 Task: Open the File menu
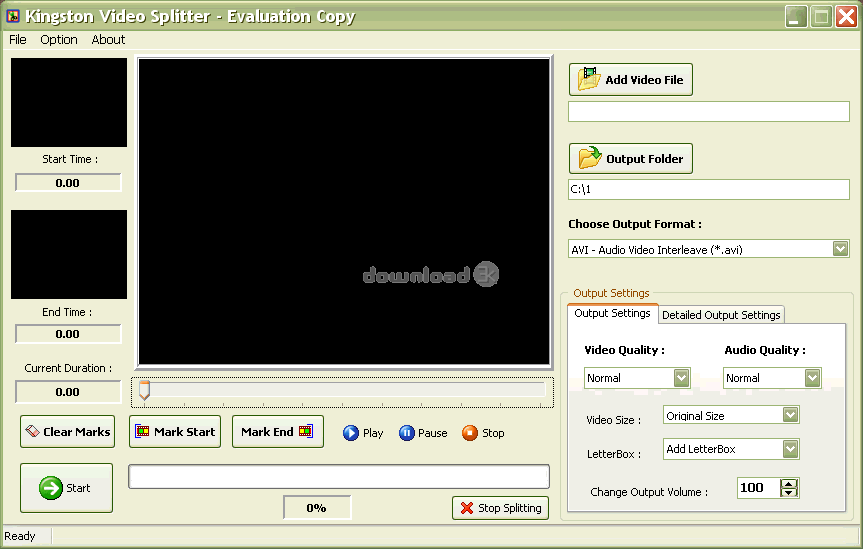click(18, 40)
